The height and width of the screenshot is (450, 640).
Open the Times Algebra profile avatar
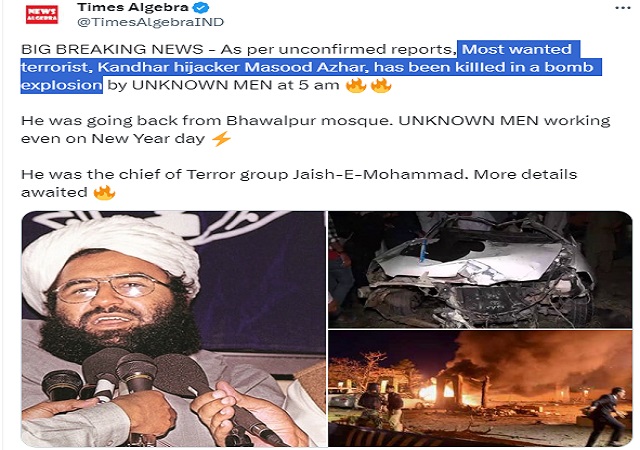click(x=42, y=14)
